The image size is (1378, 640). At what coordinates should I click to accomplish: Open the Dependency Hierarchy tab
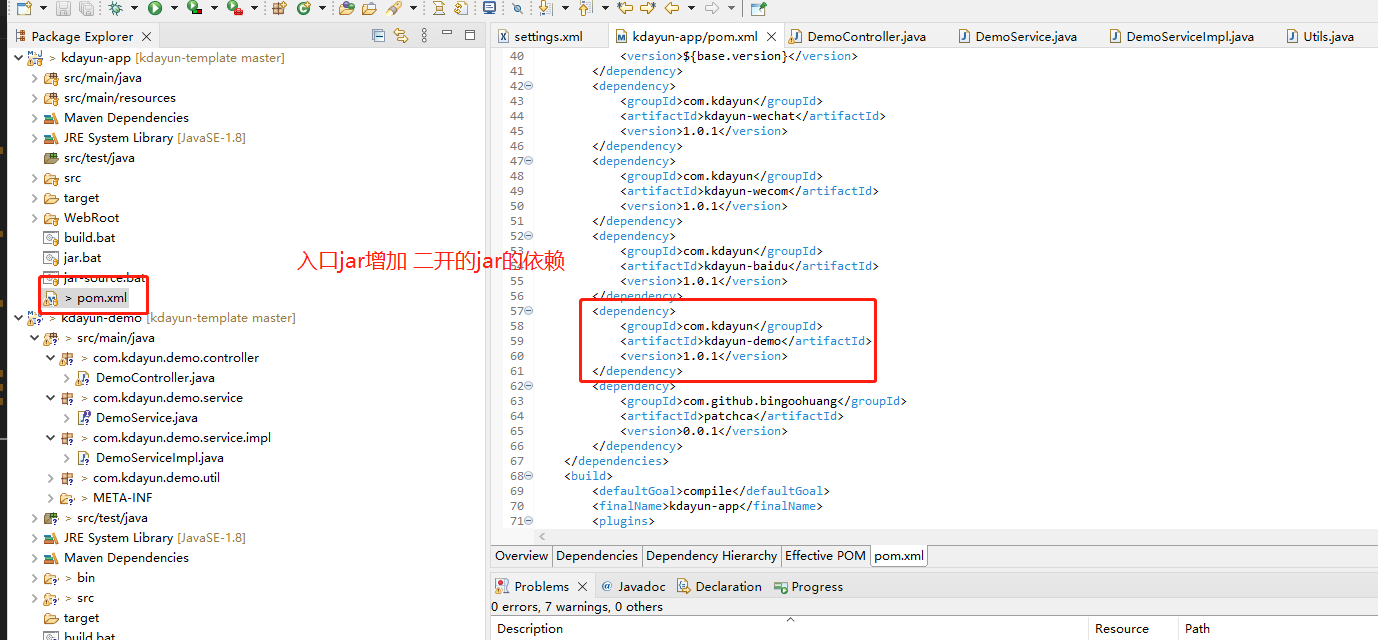[711, 556]
